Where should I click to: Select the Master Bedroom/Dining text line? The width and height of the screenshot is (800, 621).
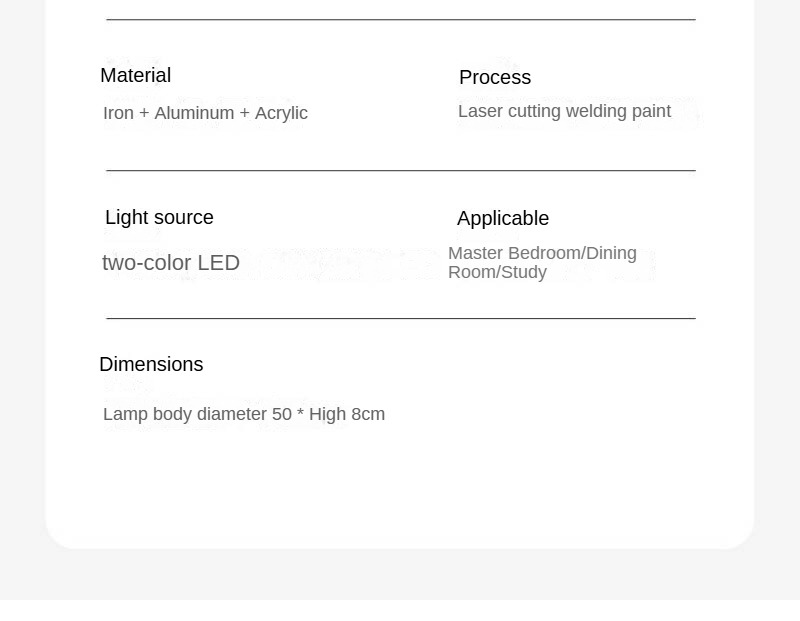542,253
